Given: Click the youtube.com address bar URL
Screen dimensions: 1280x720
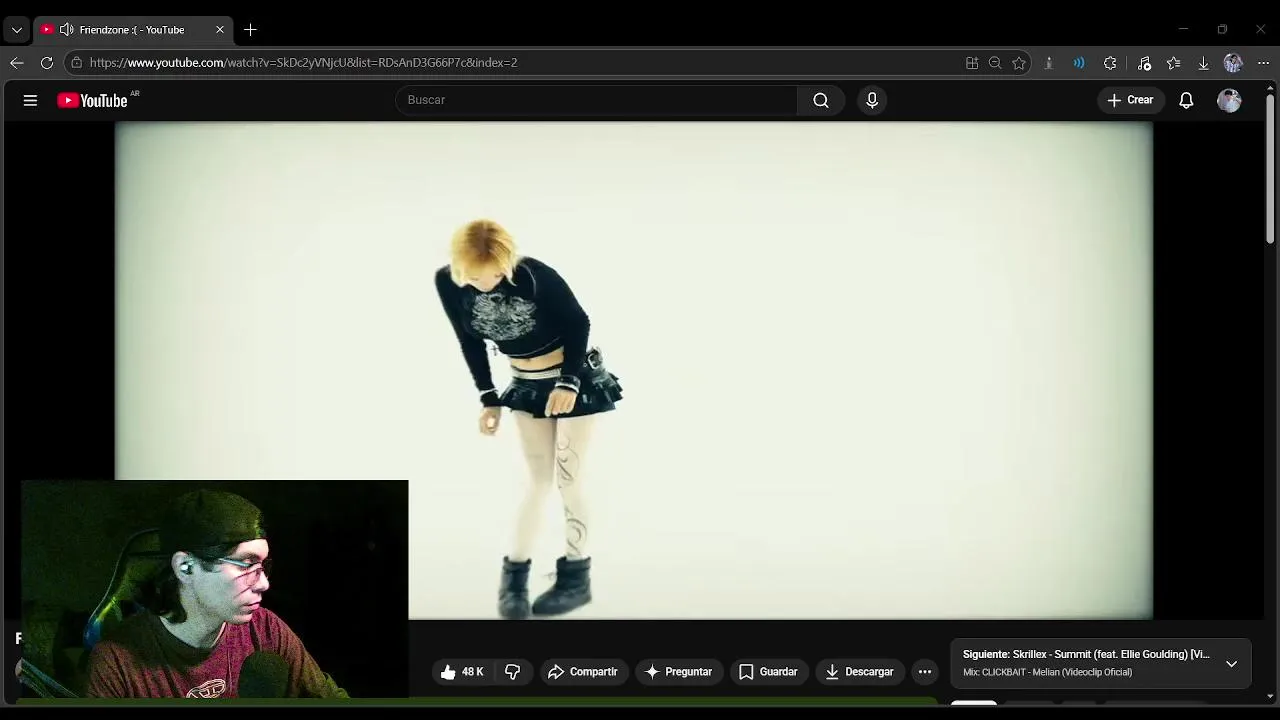Looking at the screenshot, I should click(x=303, y=62).
